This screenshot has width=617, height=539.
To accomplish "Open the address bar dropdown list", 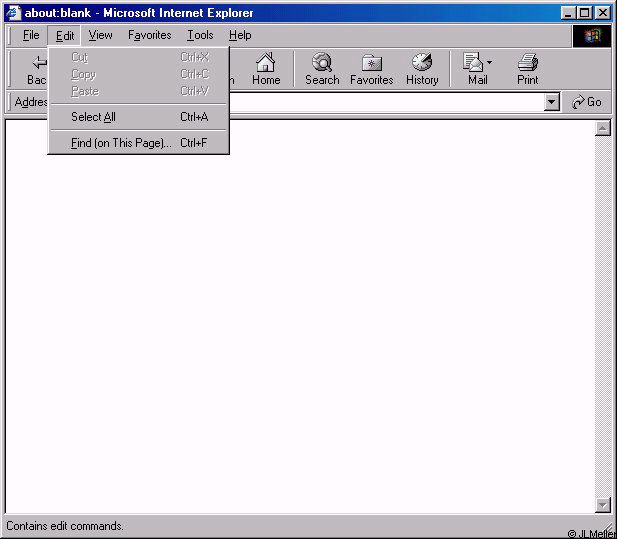I will [552, 102].
